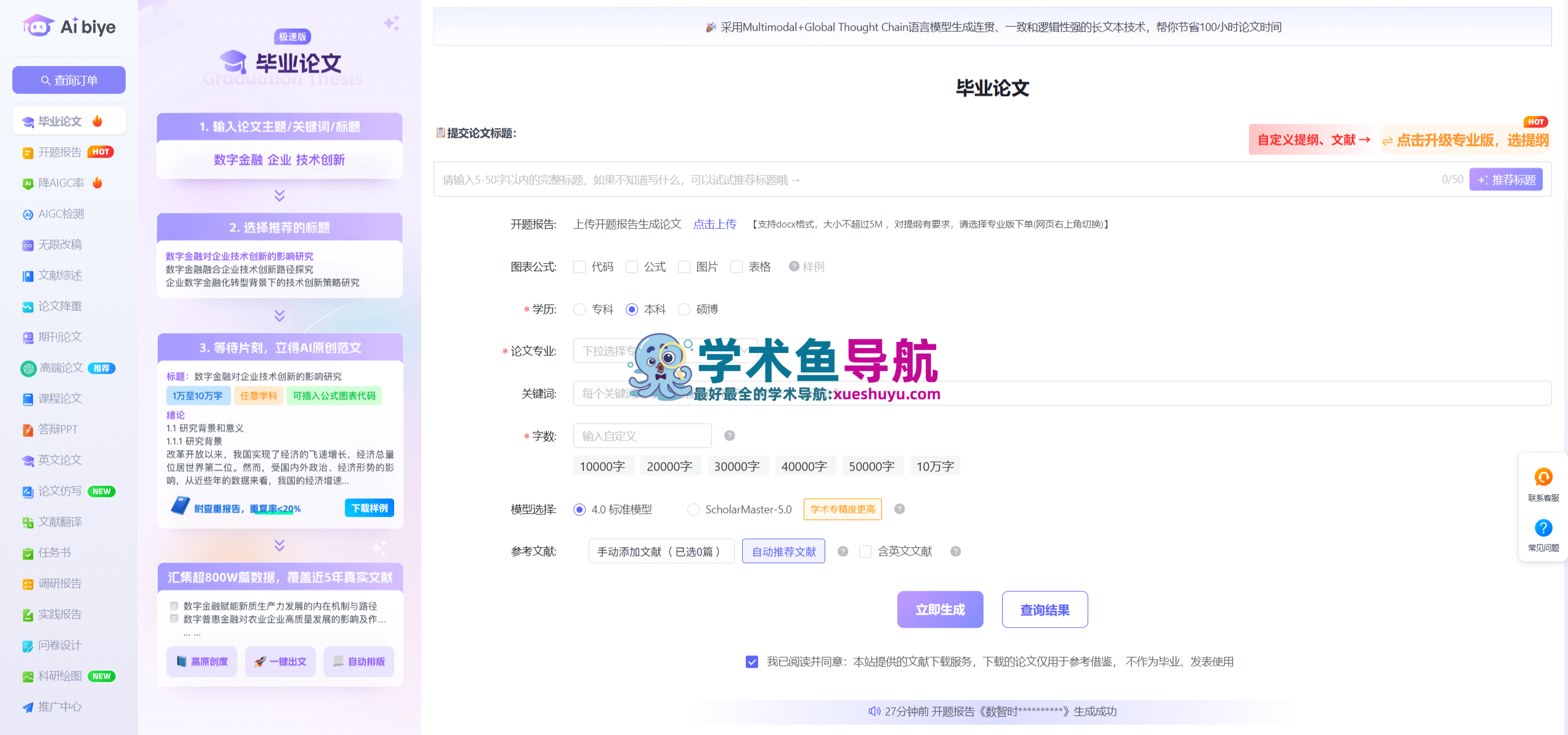The height and width of the screenshot is (735, 1568).
Task: Switch to the 英文论文 section
Action: [60, 460]
